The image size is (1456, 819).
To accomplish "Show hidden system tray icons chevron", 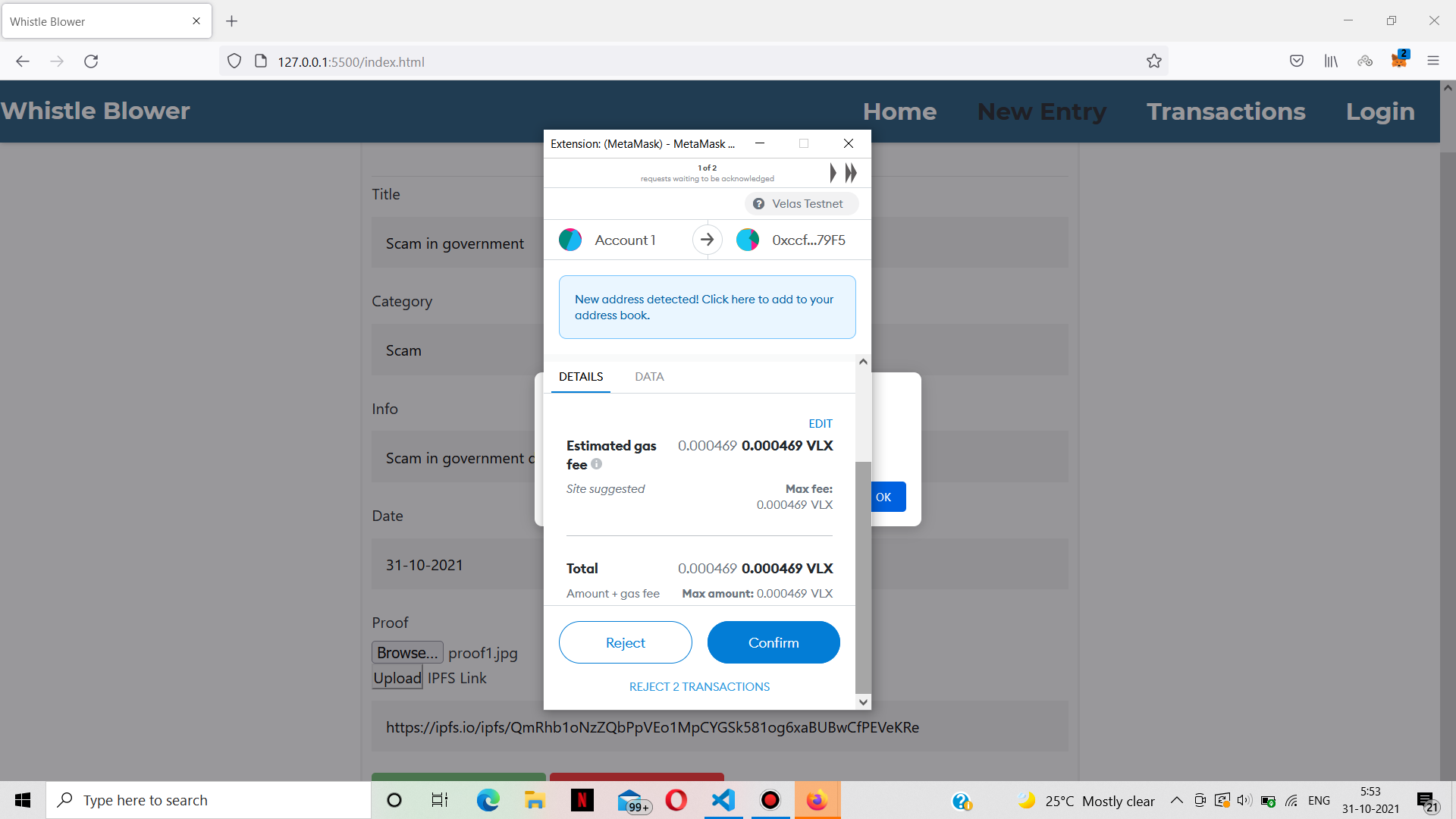I will pos(1176,800).
